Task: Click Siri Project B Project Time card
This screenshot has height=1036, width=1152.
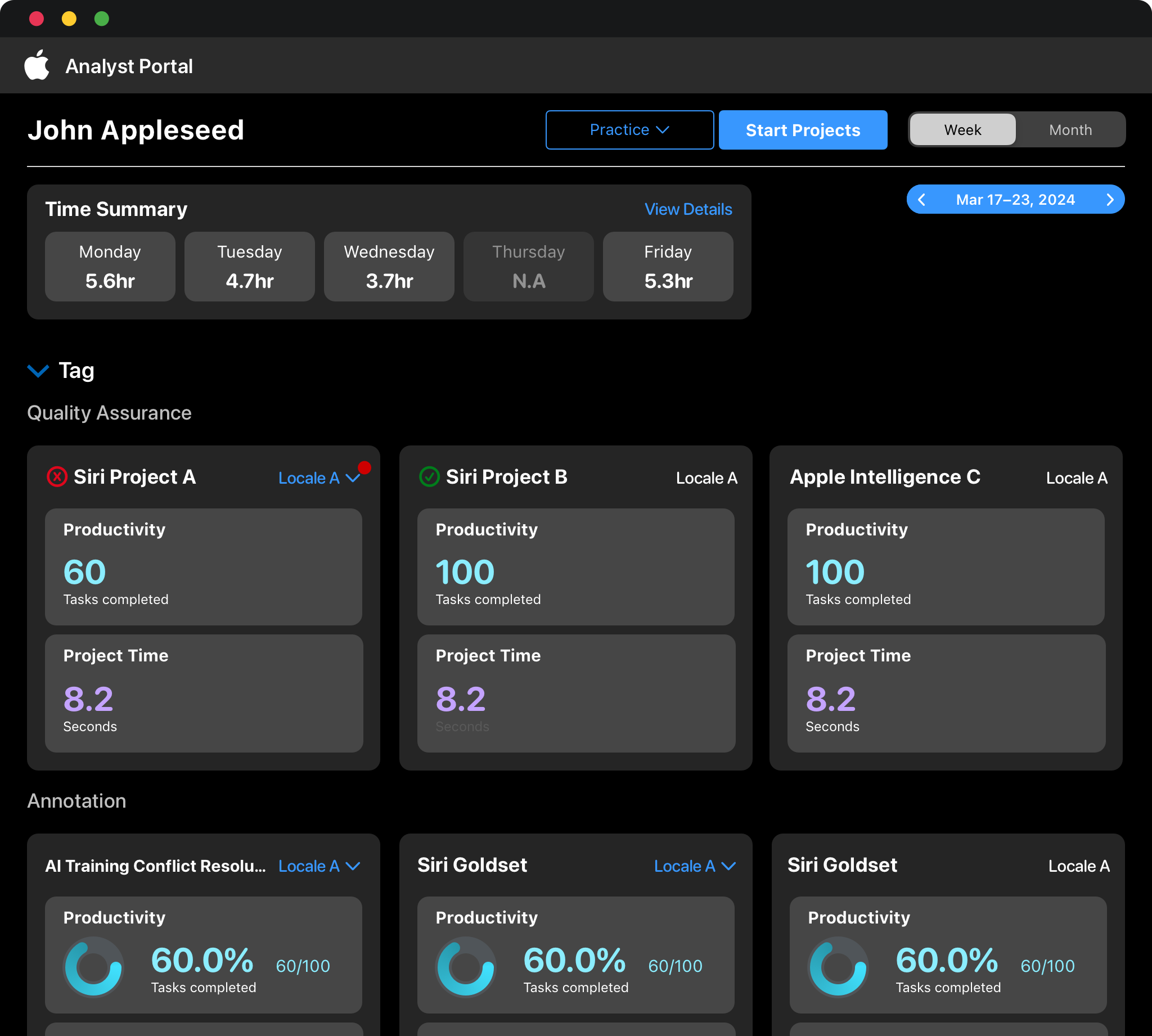Action: click(x=576, y=693)
